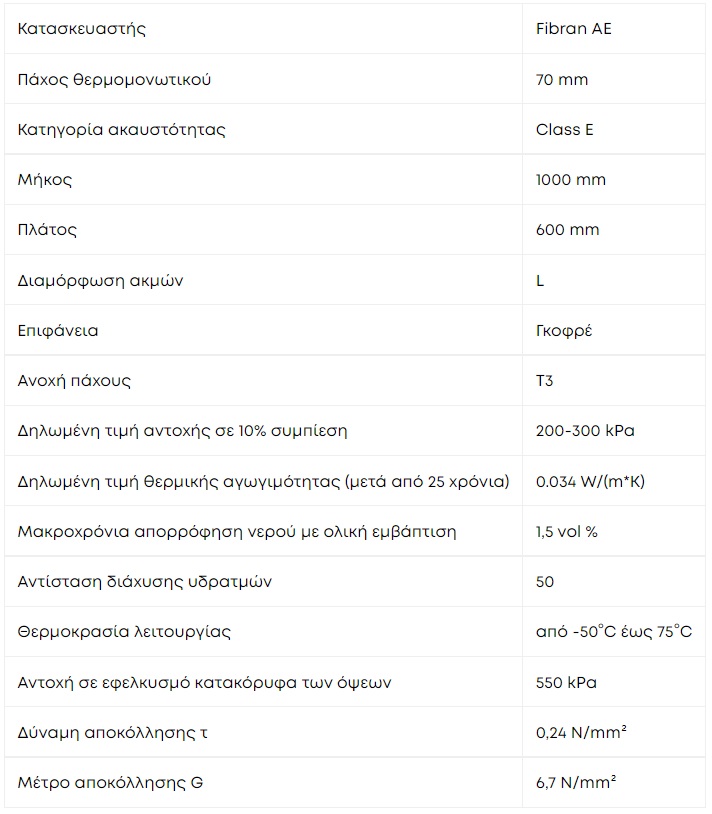Click the Μακροχρόνια απορρόφηση νερού label
Screen dimensions: 712x814
237,532
